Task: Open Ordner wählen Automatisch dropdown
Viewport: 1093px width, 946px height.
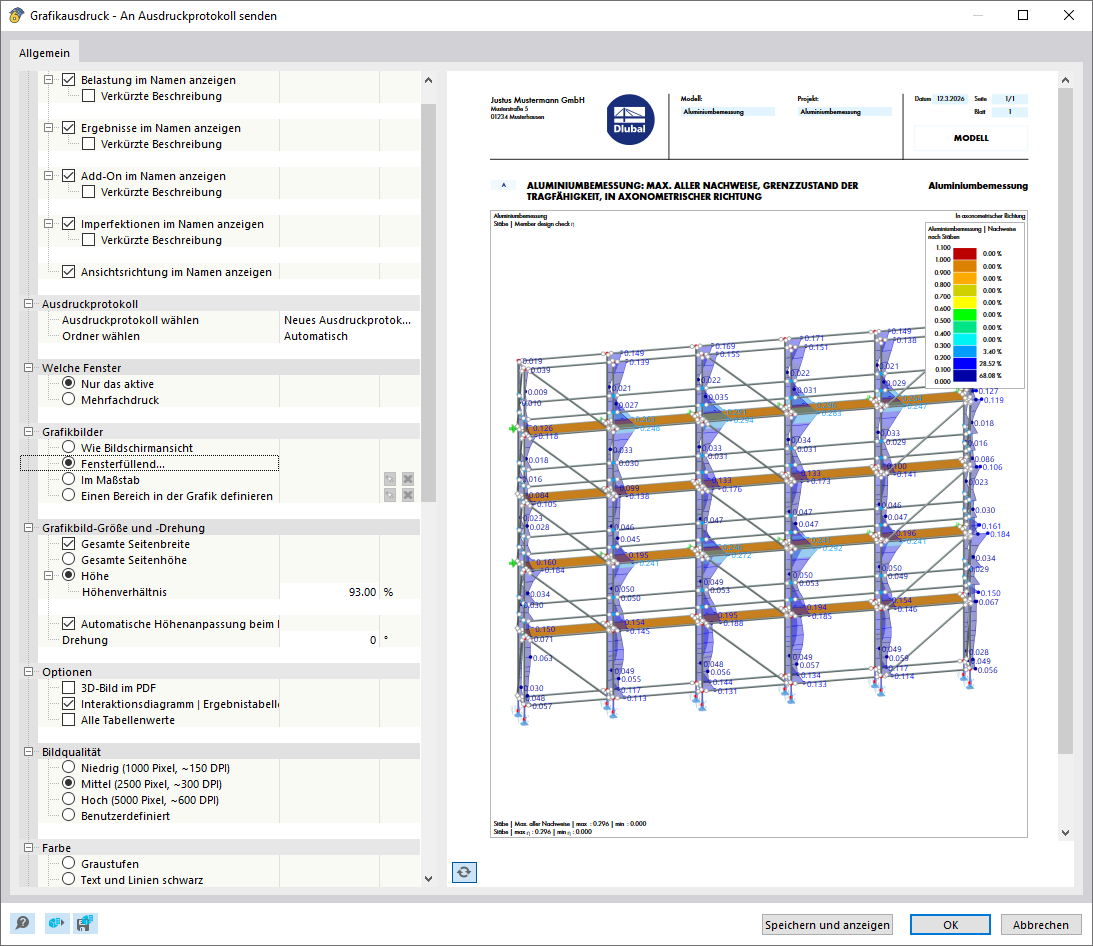Action: pos(349,336)
